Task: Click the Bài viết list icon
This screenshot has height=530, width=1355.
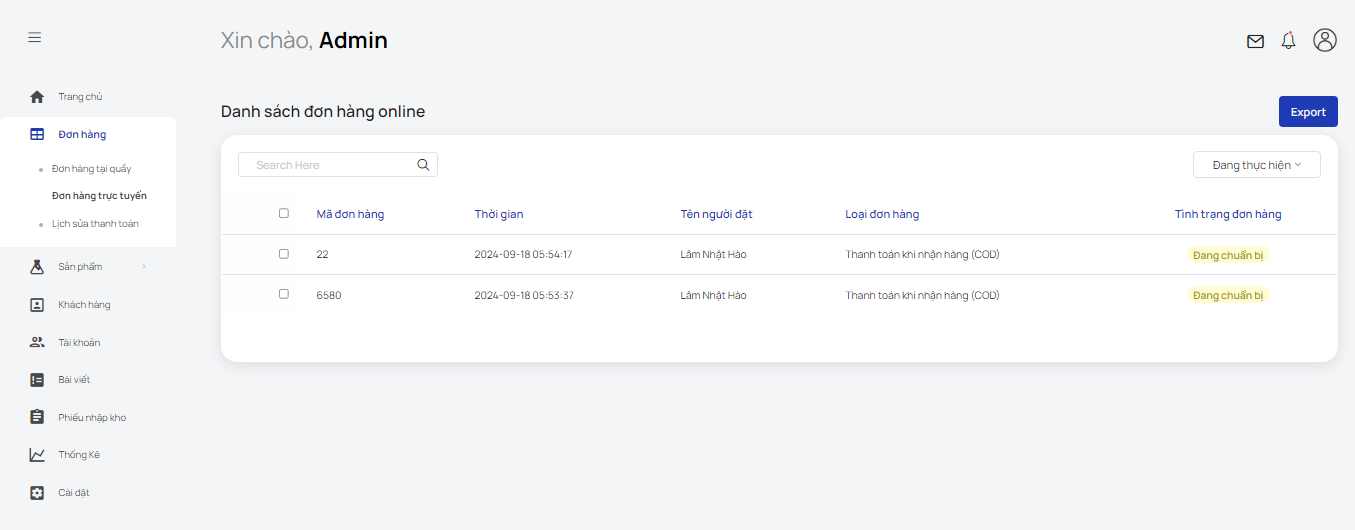Action: (x=37, y=380)
